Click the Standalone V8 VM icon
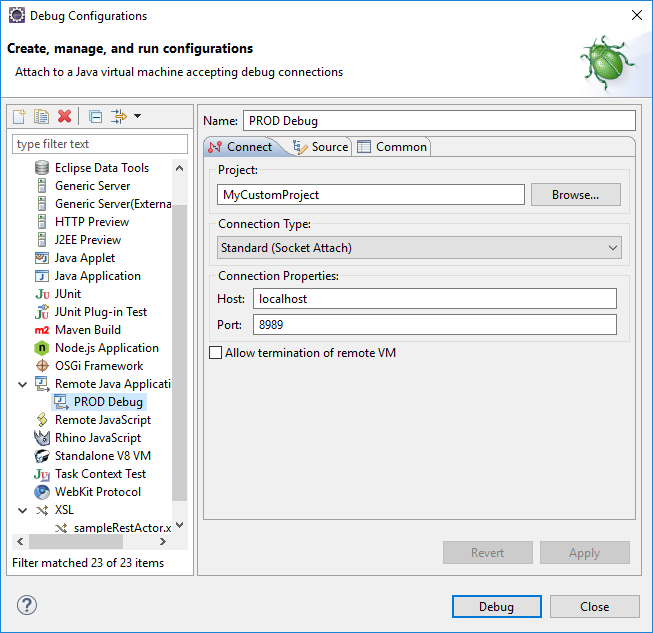The image size is (653, 633). pyautogui.click(x=42, y=456)
